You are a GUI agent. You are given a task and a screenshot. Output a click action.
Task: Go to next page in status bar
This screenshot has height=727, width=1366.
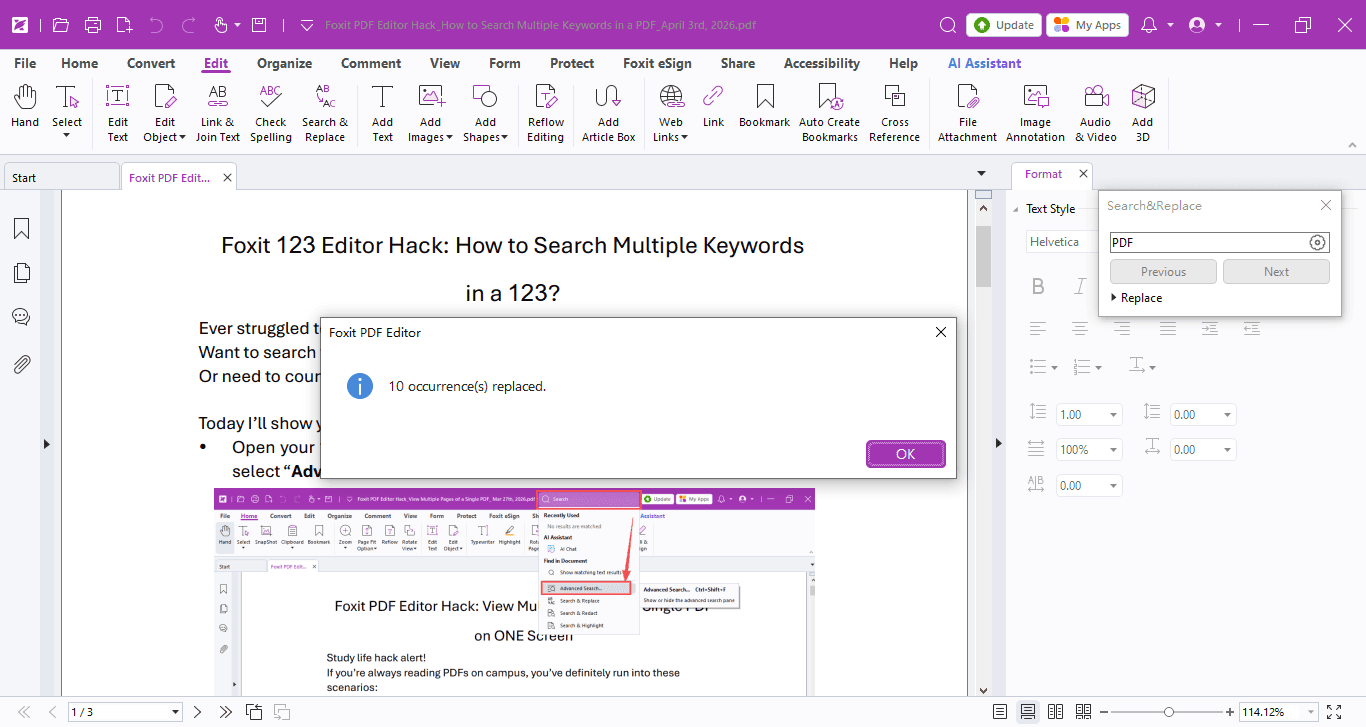(198, 712)
